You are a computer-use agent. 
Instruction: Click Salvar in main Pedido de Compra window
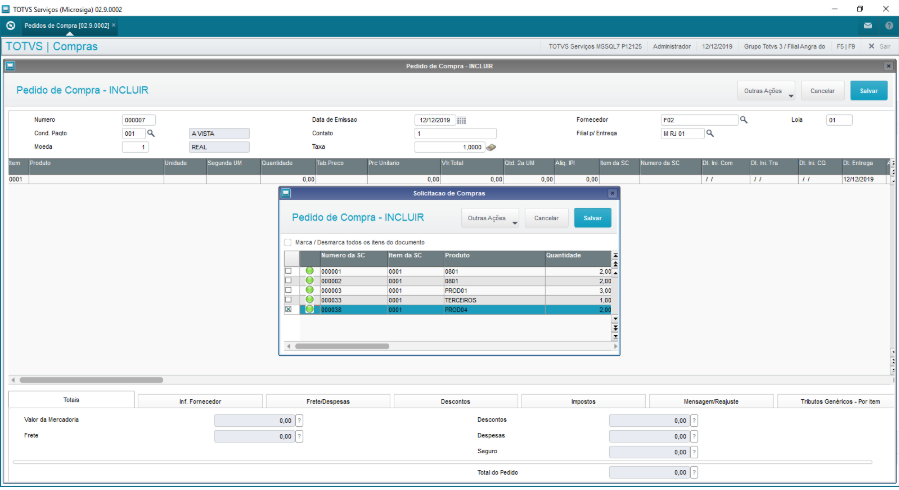[869, 91]
